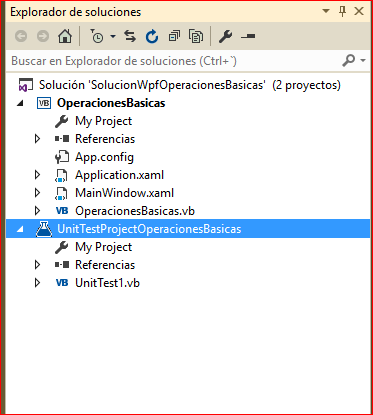Select UnitTestProjectOperacionesBasicas project name
The width and height of the screenshot is (373, 415).
tap(149, 229)
